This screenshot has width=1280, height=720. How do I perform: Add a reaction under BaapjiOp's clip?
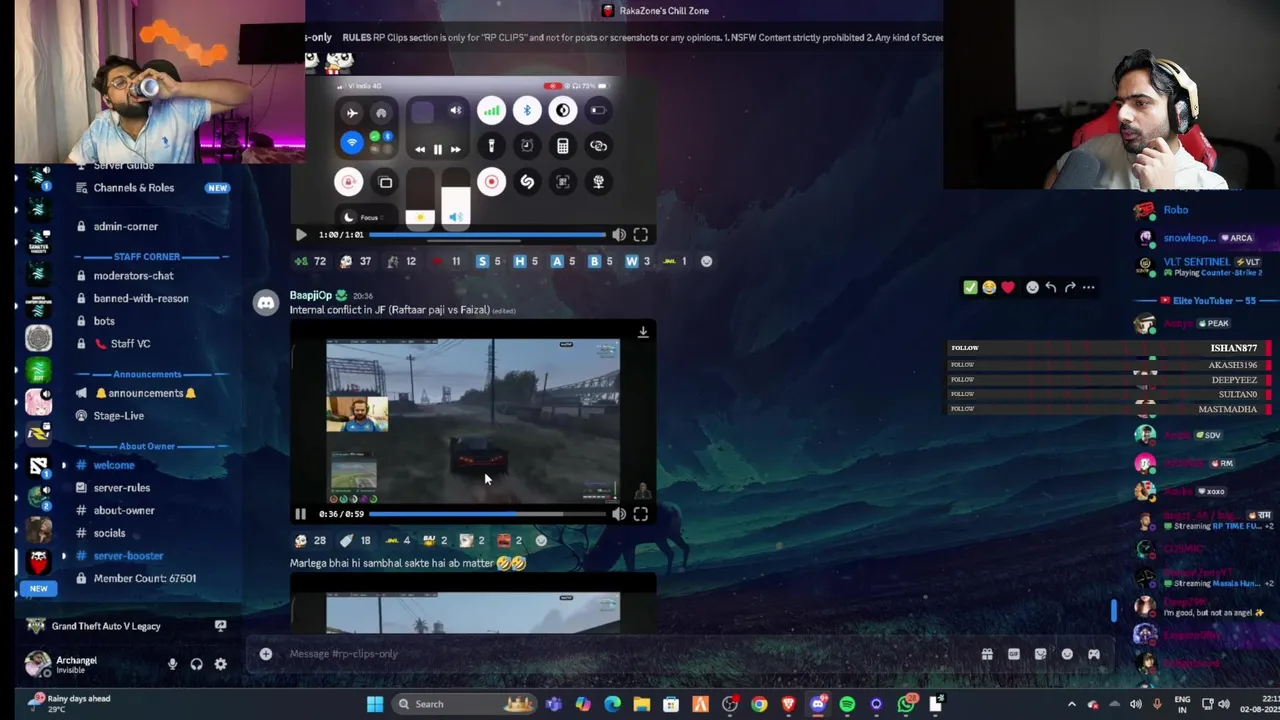pyautogui.click(x=541, y=540)
